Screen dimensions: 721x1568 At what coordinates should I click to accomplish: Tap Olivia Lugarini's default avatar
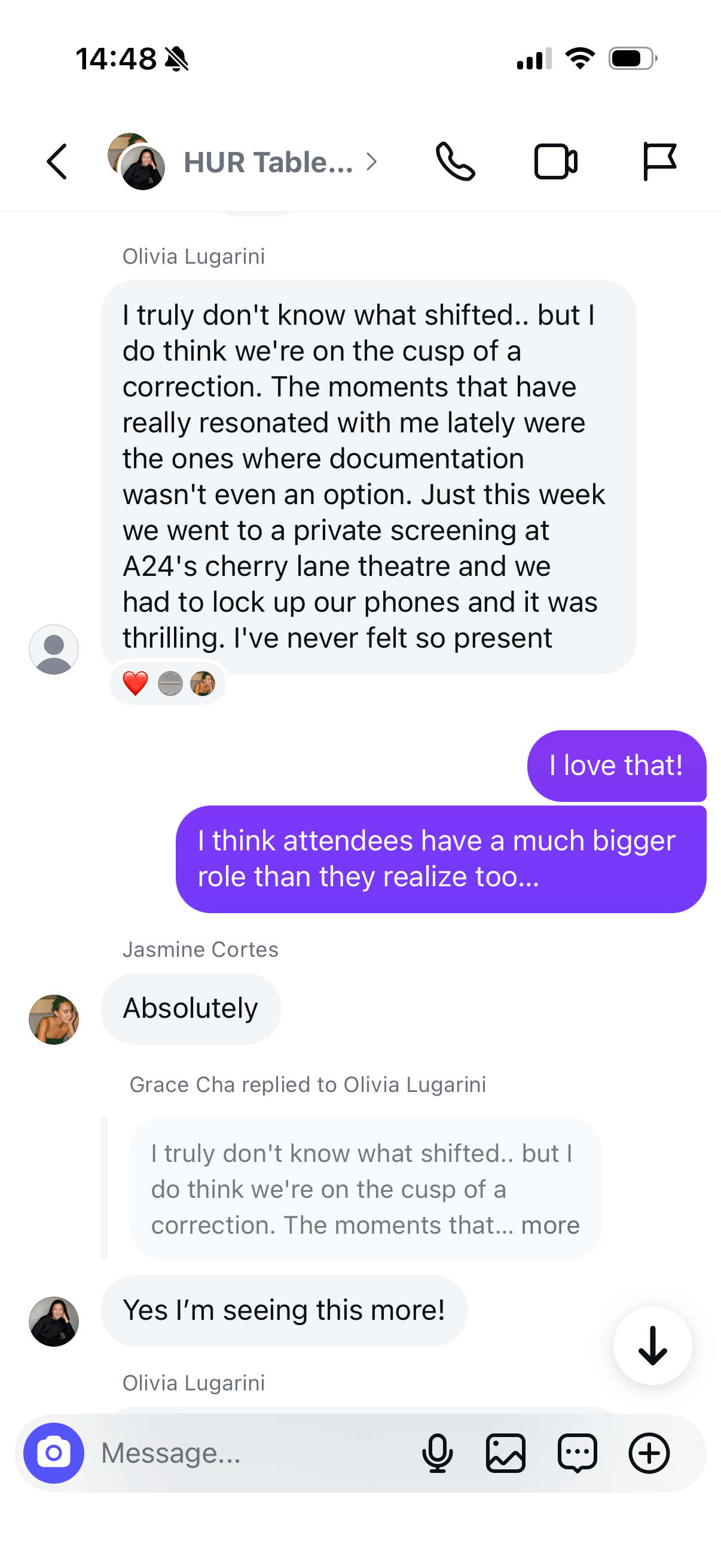(x=54, y=649)
